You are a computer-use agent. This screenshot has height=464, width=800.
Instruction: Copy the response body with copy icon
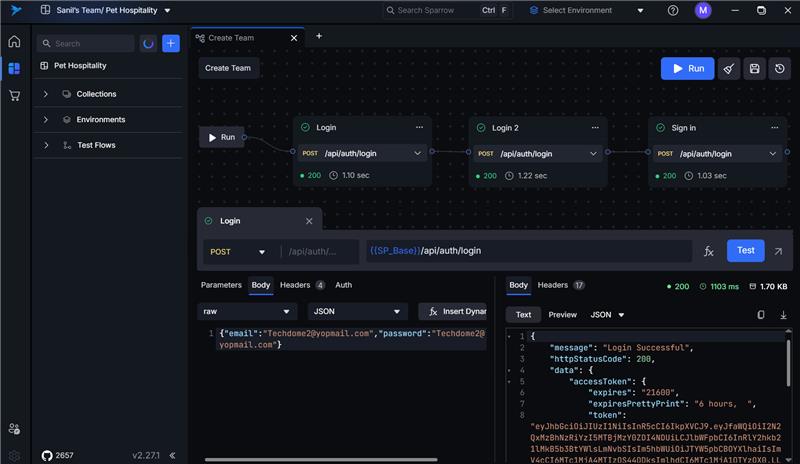pyautogui.click(x=761, y=315)
